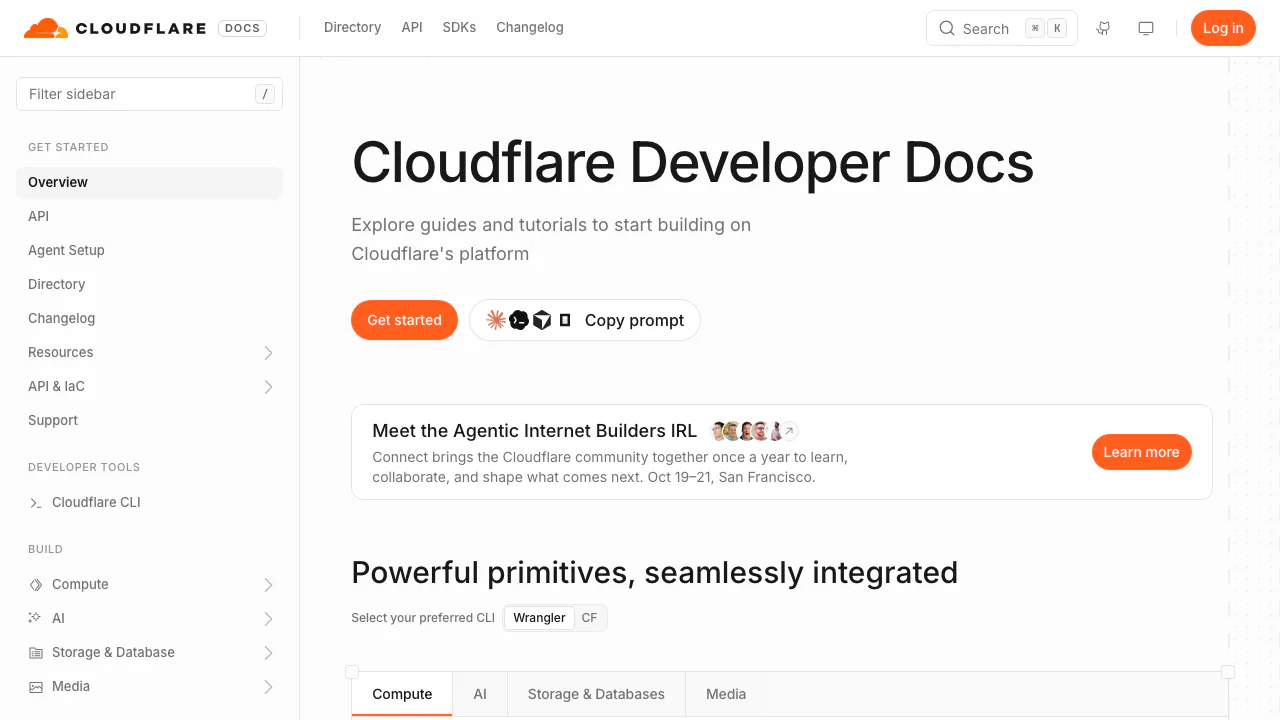Click the small arrow icon after the avatars
Viewport: 1280px width, 720px height.
[x=789, y=431]
